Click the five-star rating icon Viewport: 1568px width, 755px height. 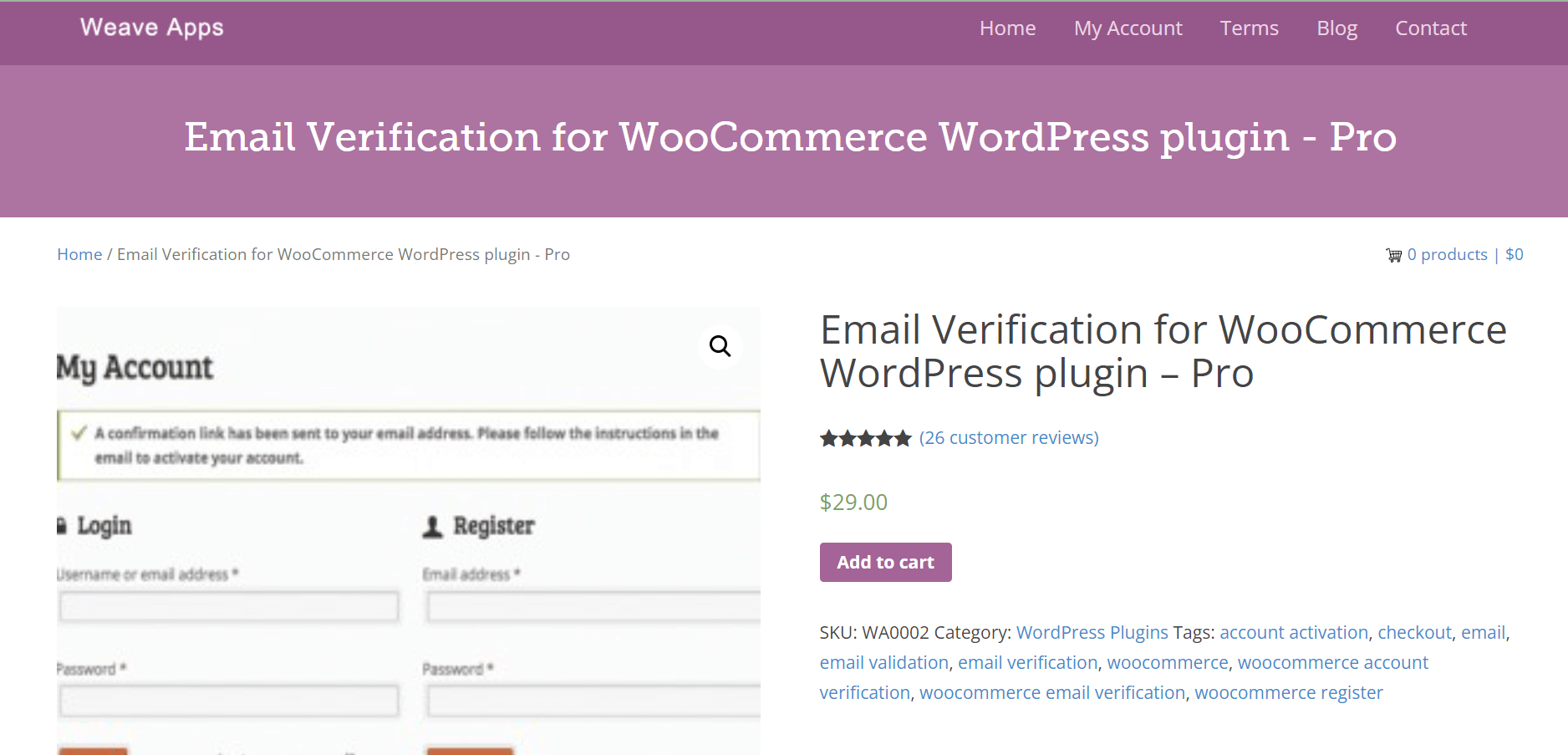[x=865, y=438]
